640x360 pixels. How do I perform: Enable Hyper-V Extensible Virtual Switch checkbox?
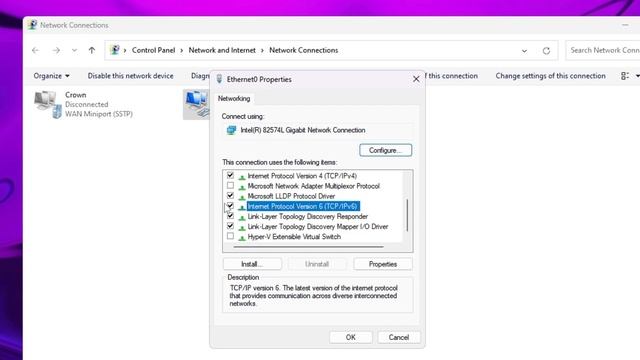coord(231,237)
